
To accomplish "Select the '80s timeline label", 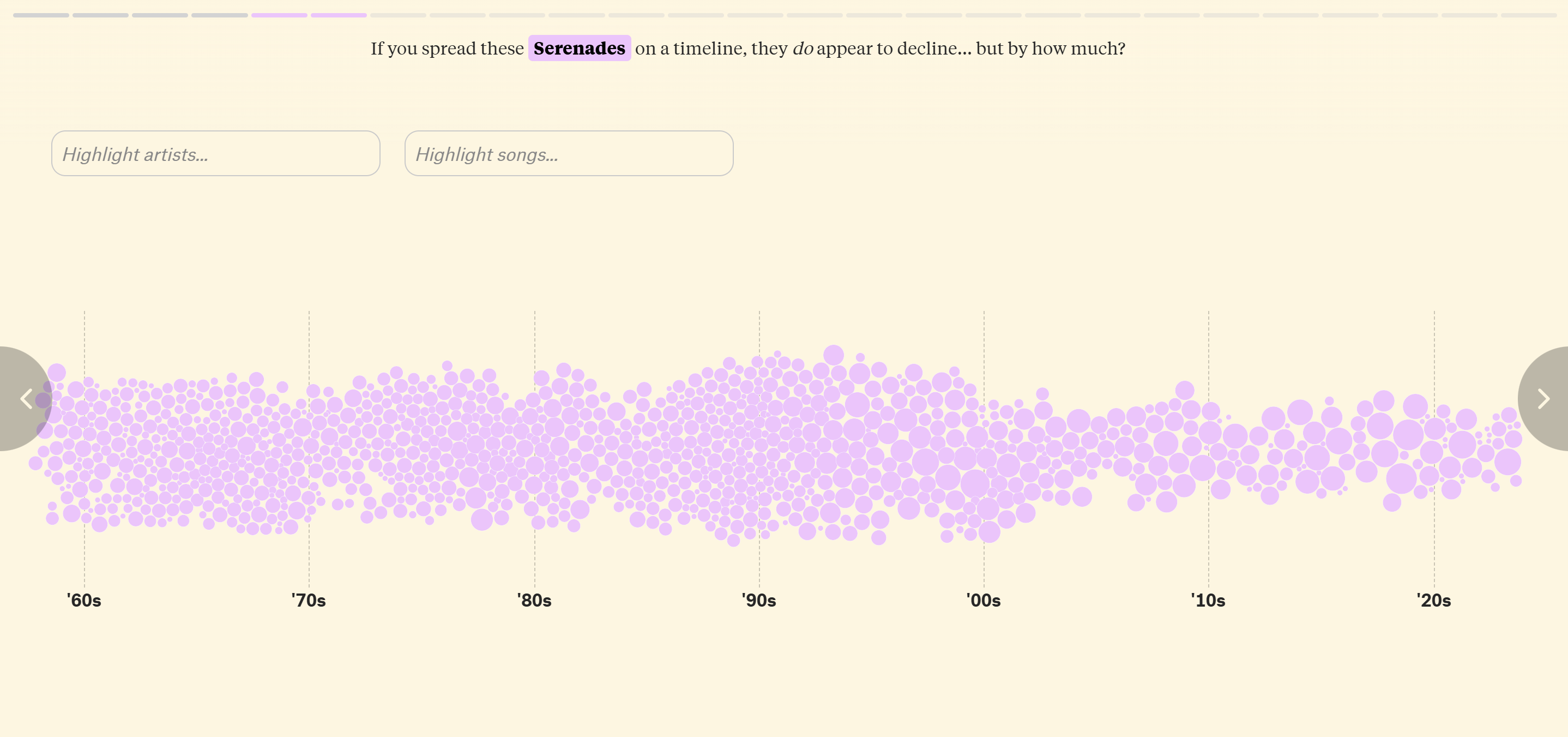I will (534, 601).
